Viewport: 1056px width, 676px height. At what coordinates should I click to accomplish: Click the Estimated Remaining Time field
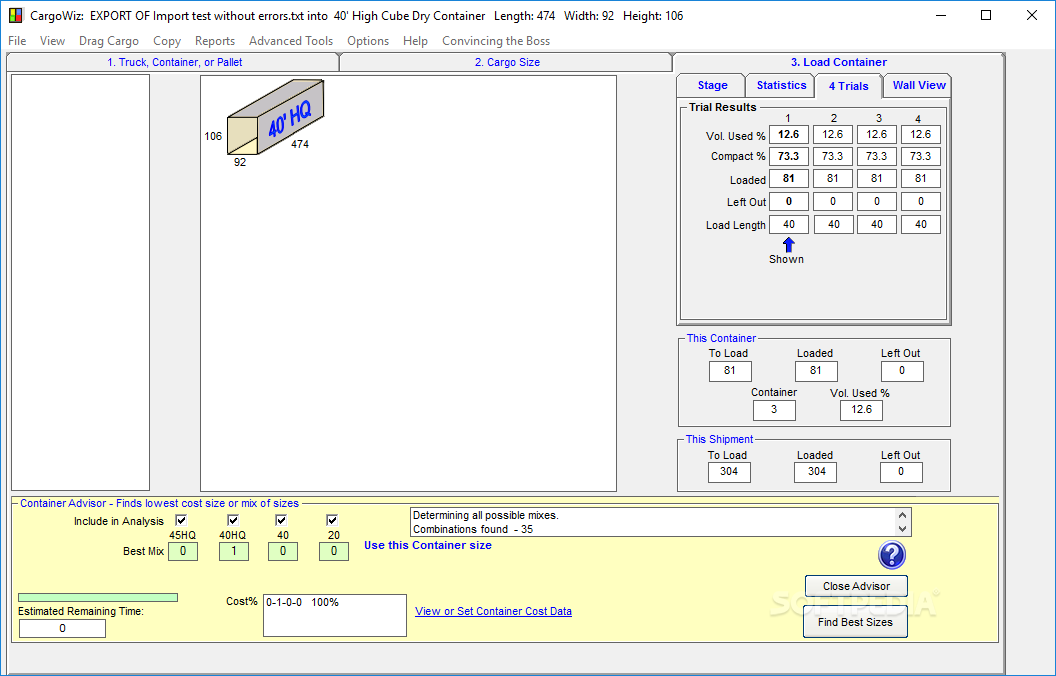coord(63,628)
